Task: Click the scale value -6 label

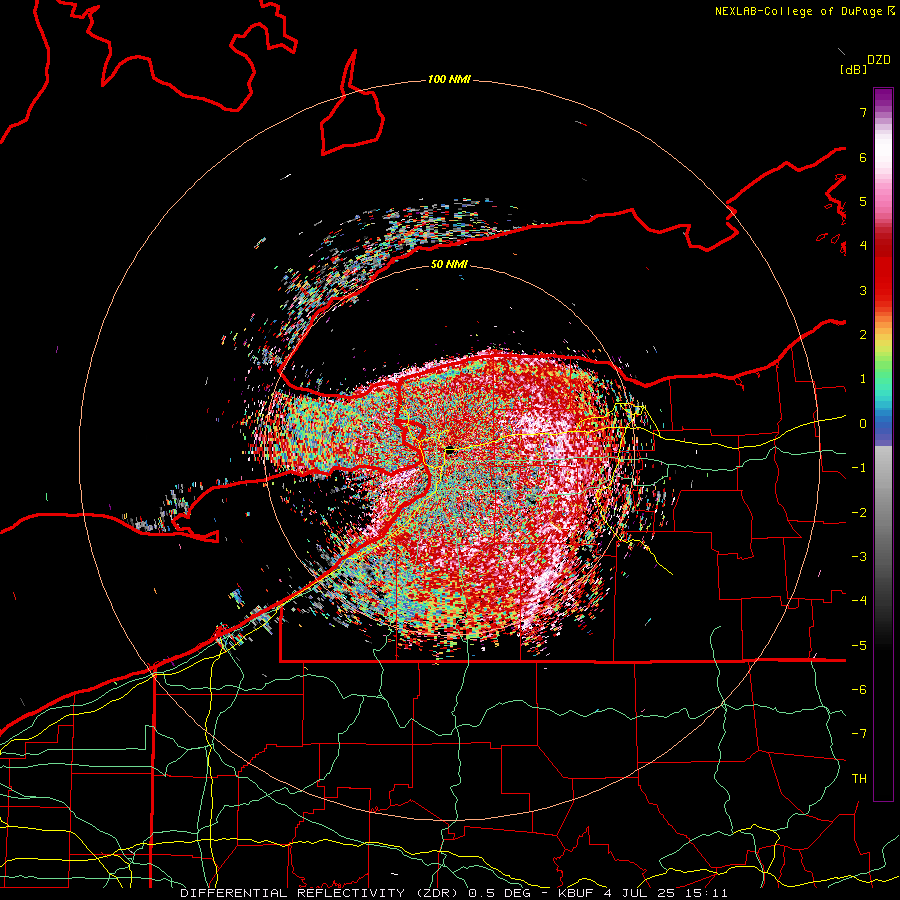Action: (x=859, y=690)
